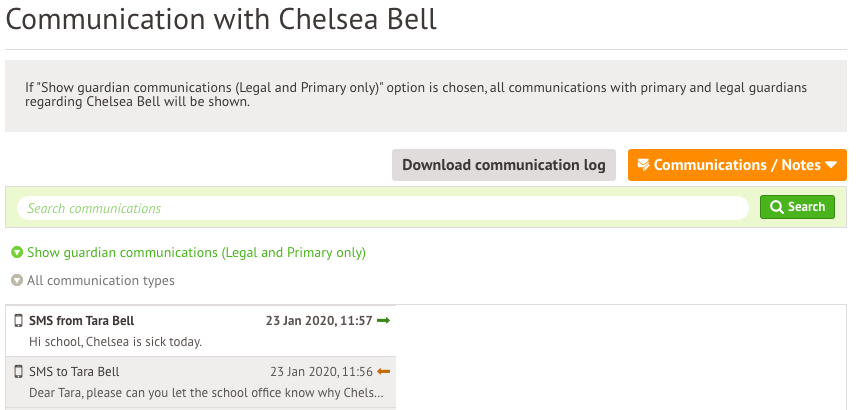
Task: Click the magnifier icon in the Search button
Action: (x=776, y=207)
